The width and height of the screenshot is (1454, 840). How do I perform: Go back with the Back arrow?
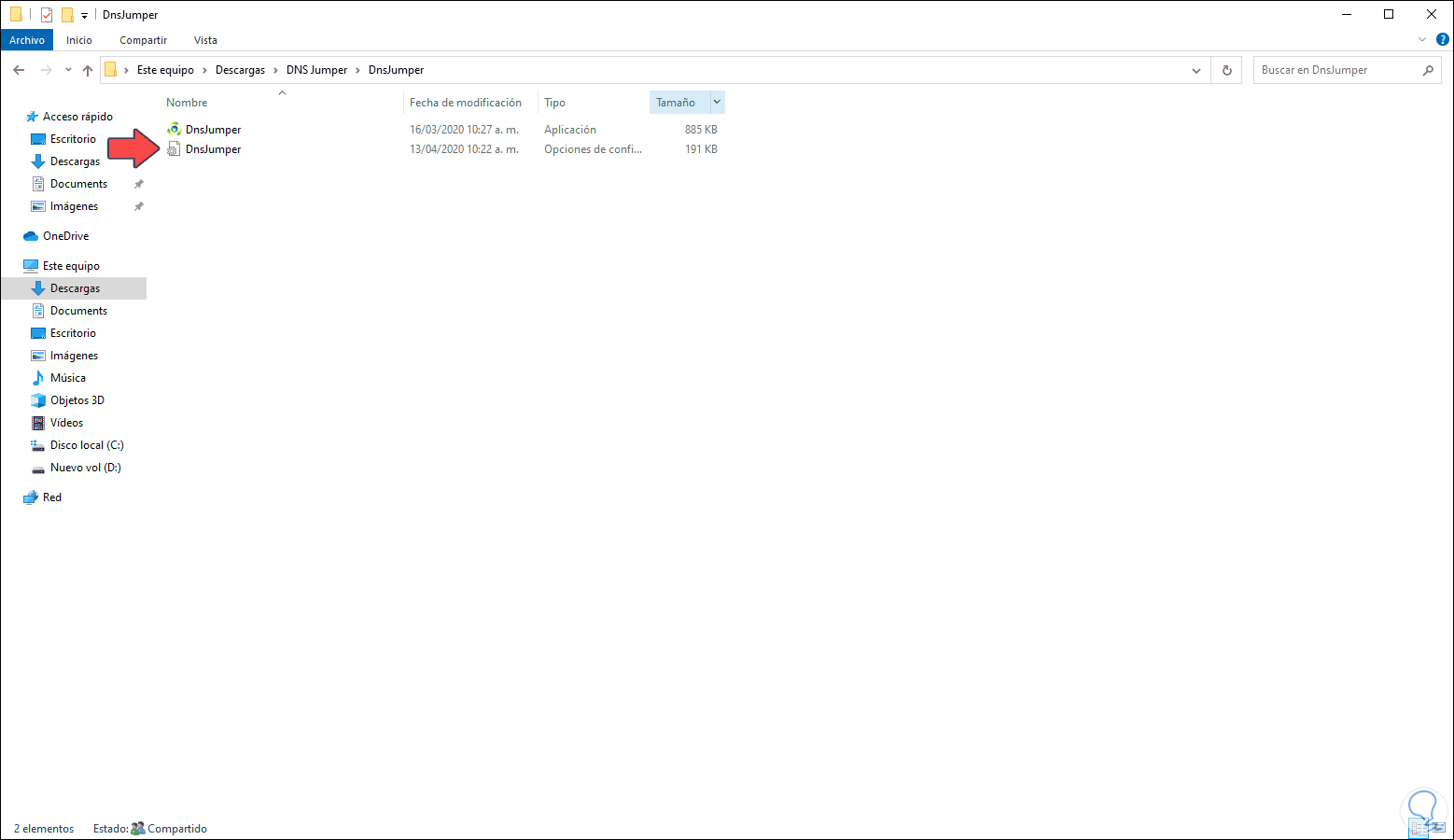[19, 70]
